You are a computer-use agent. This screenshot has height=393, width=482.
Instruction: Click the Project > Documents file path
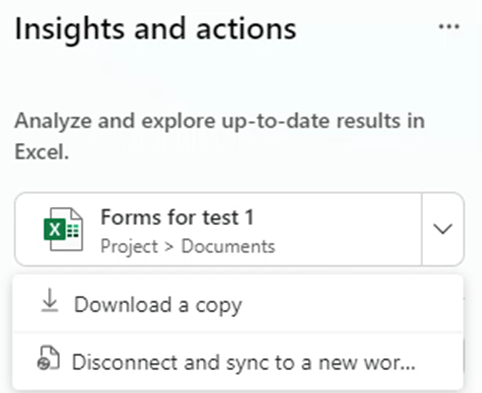coord(188,247)
